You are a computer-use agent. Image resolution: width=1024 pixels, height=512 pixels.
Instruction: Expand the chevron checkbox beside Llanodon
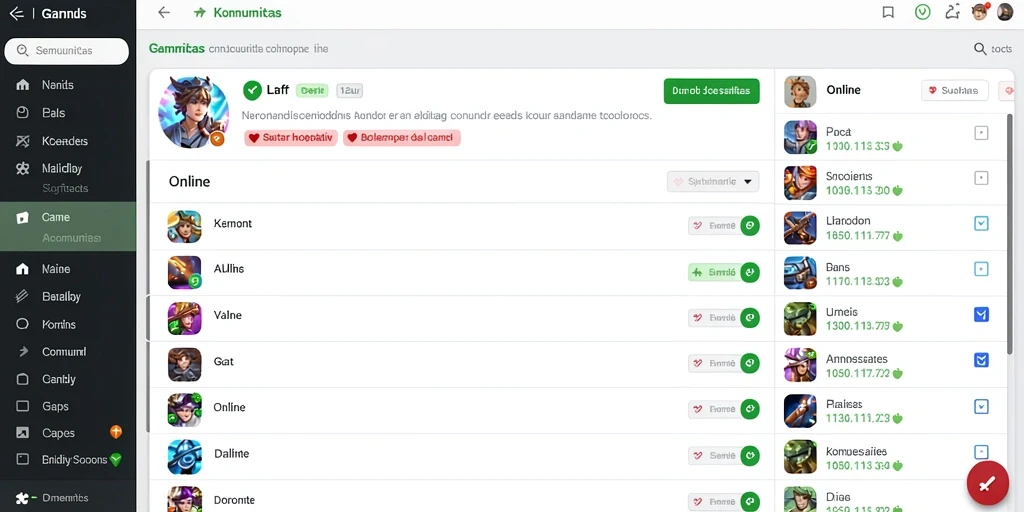tap(981, 223)
